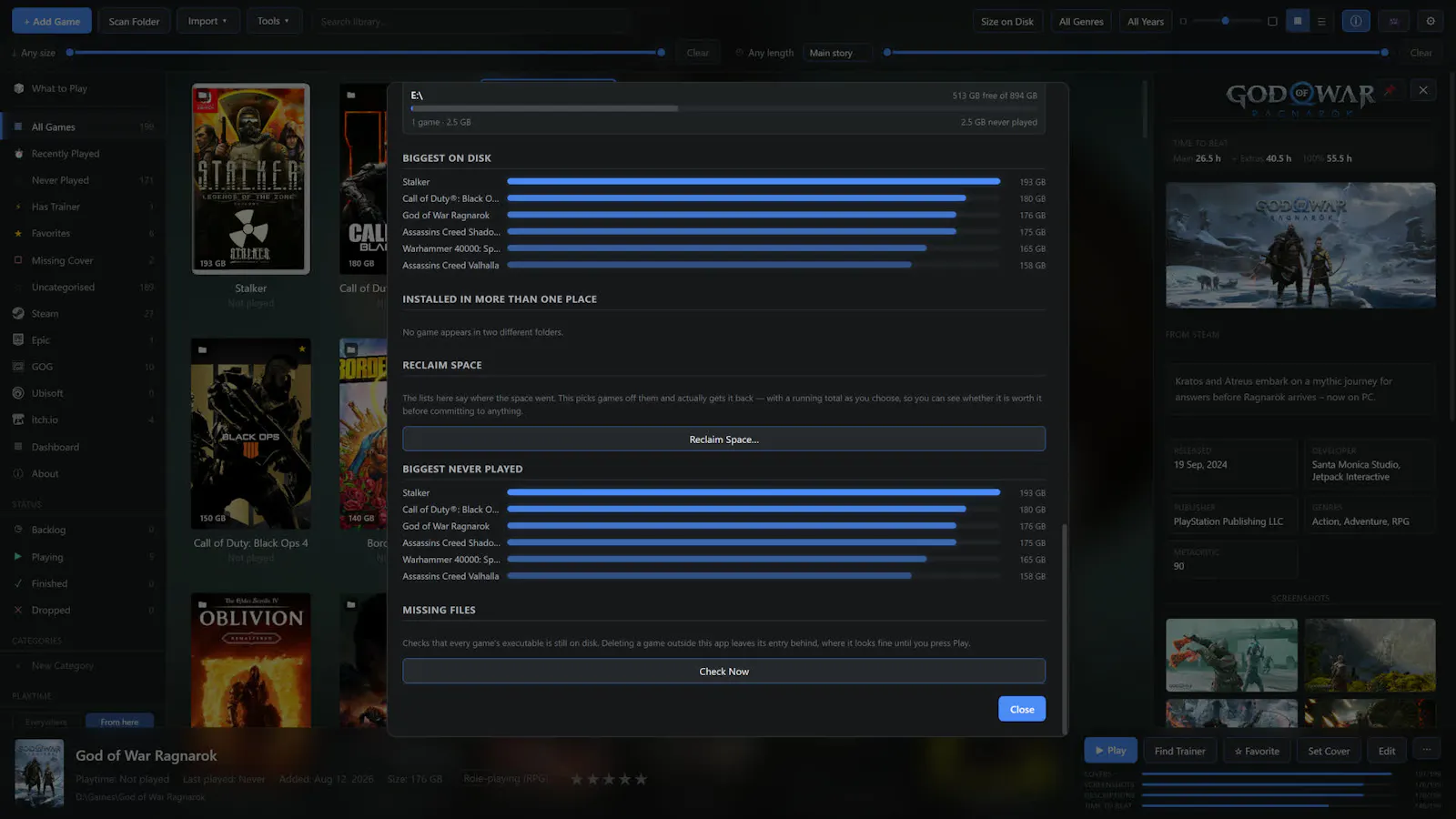1456x819 pixels.
Task: Clear the length filter
Action: [1421, 53]
